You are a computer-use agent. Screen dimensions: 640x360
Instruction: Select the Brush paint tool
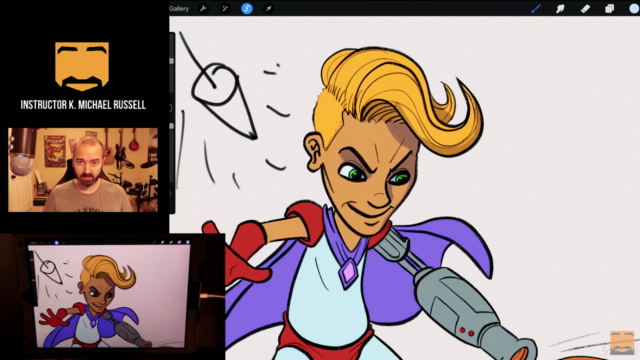(536, 8)
